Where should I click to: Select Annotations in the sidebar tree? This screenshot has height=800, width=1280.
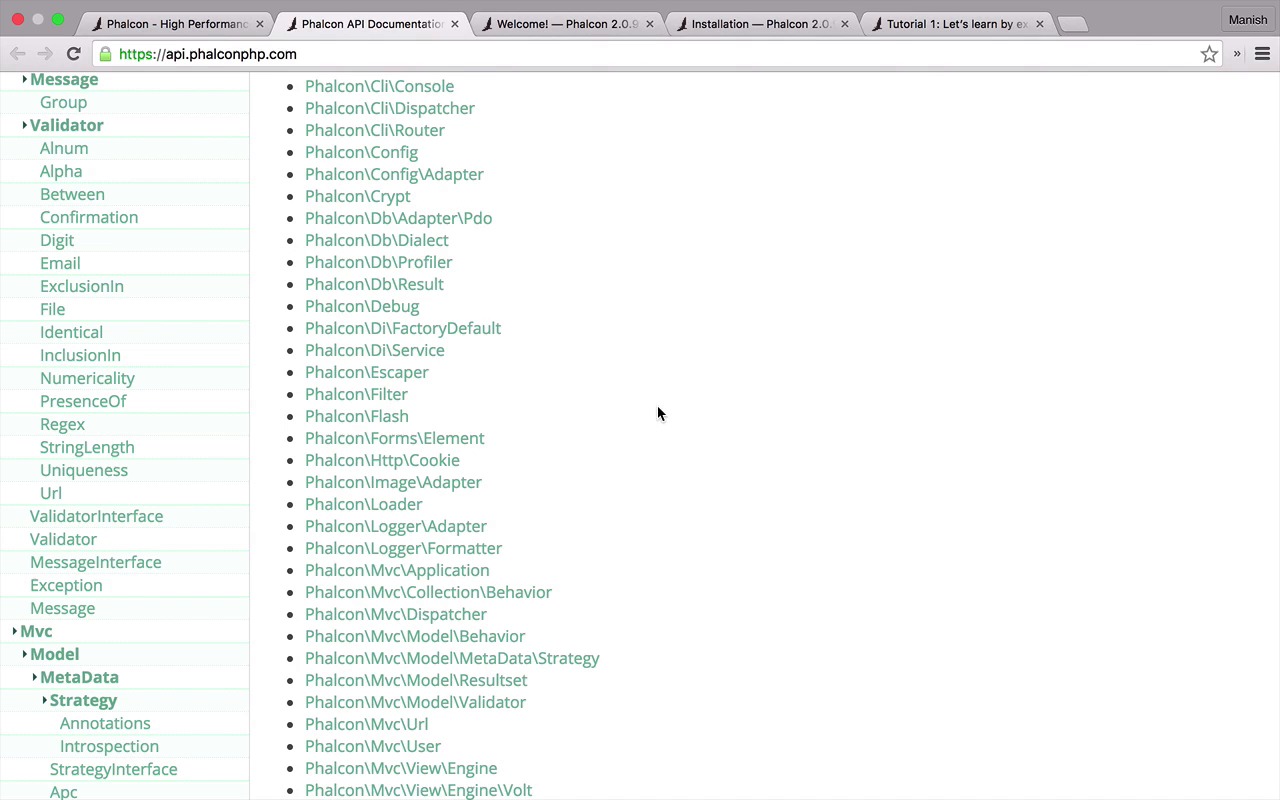click(x=105, y=723)
